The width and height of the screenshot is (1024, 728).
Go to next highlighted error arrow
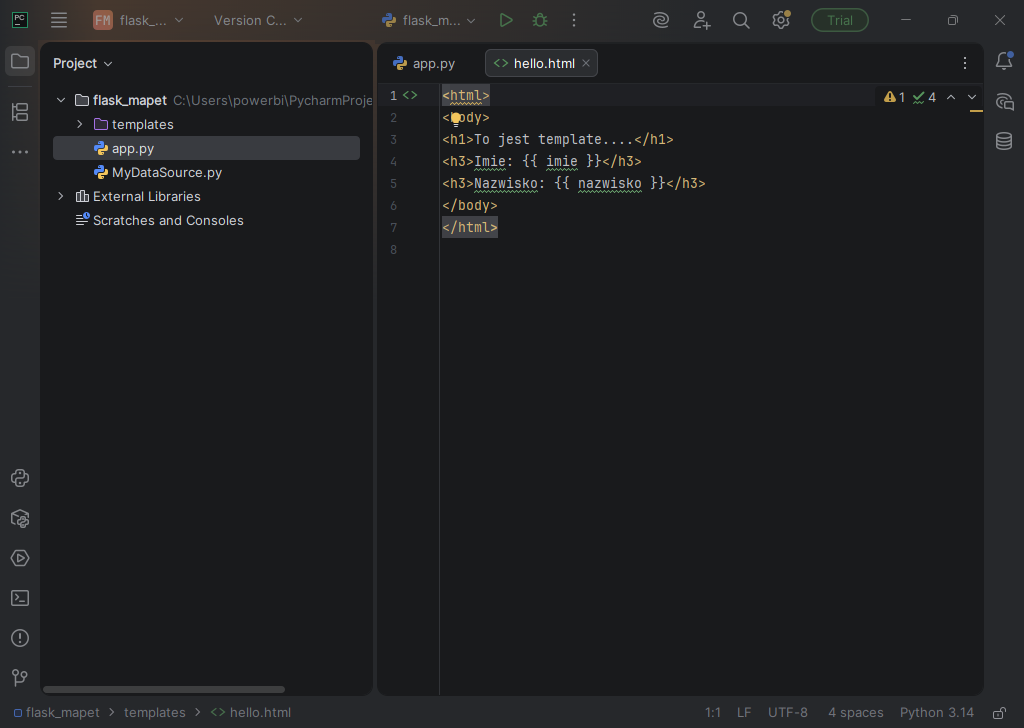(x=972, y=97)
